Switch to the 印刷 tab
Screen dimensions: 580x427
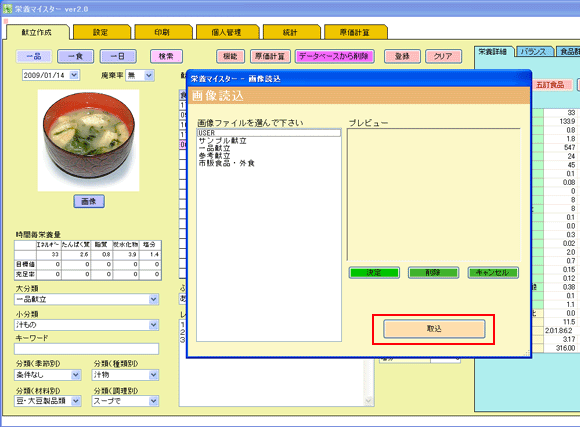tap(162, 32)
